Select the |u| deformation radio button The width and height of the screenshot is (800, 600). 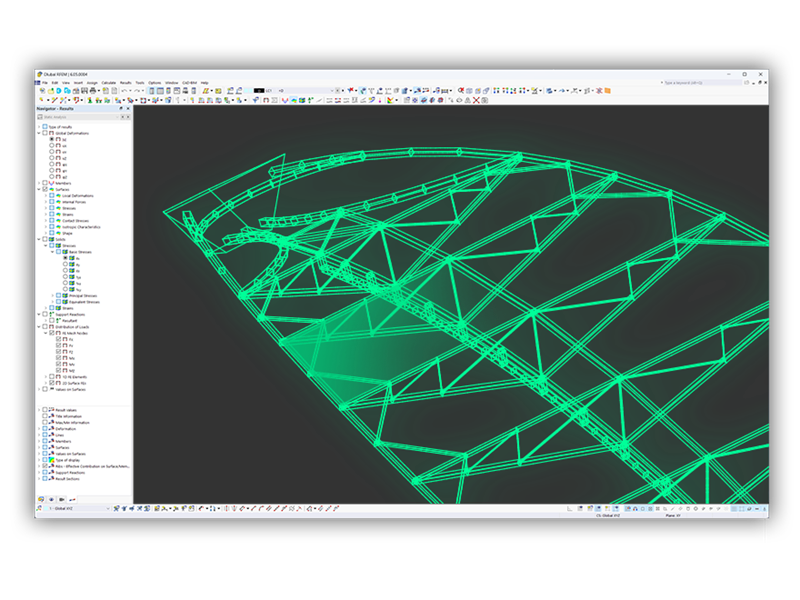click(52, 139)
